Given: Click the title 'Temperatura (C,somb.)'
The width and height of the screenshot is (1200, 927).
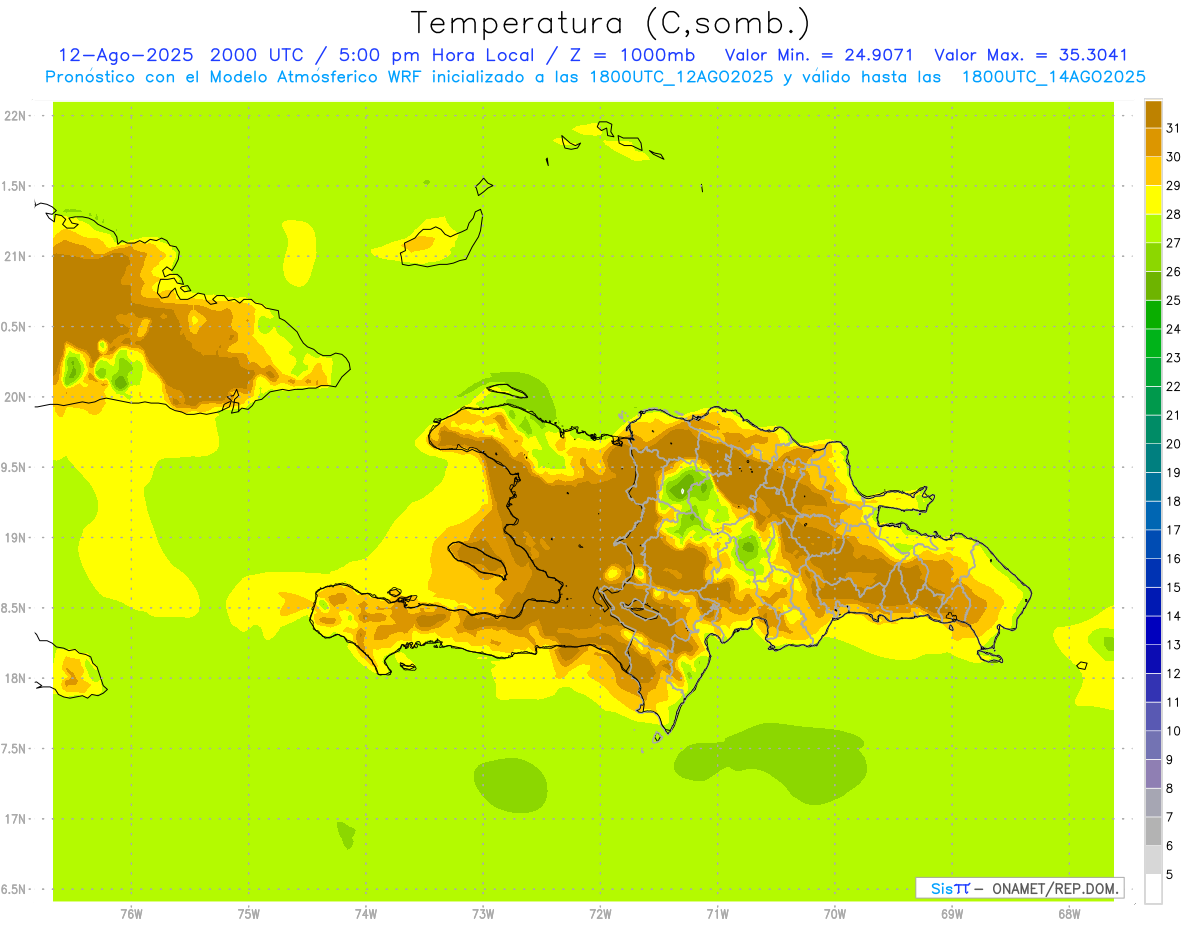Looking at the screenshot, I should pos(611,23).
